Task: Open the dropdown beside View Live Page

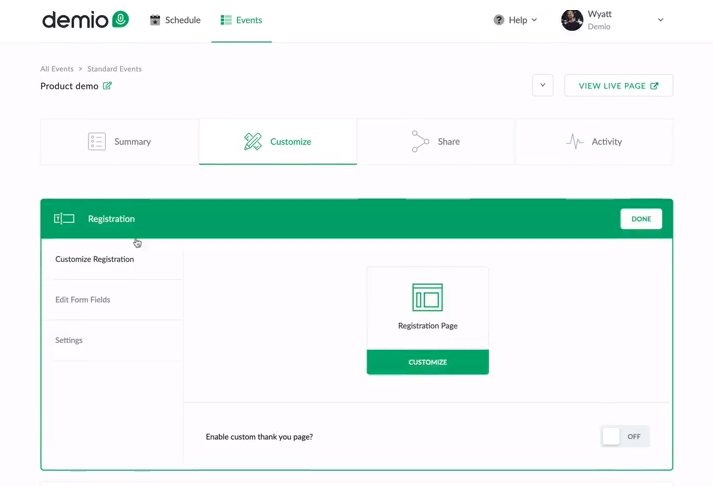Action: tap(543, 85)
